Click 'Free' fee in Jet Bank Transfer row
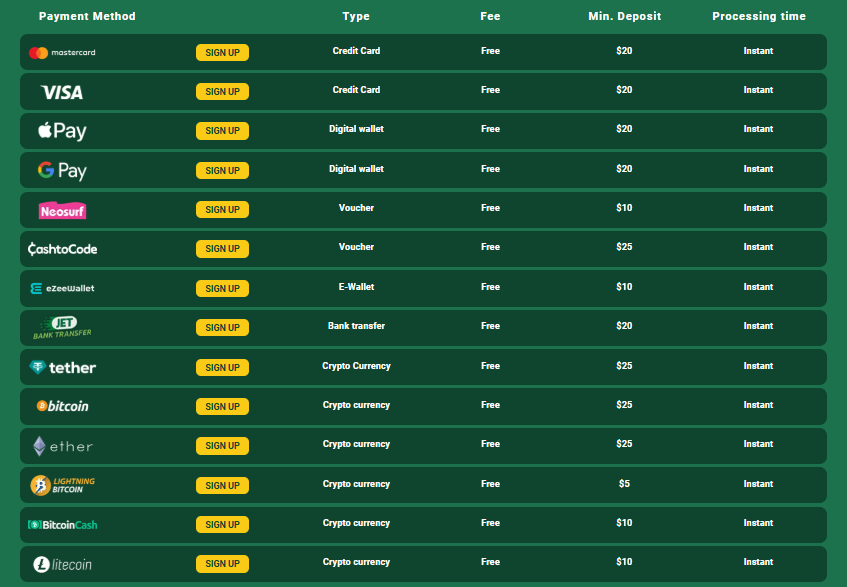This screenshot has width=847, height=587. [x=490, y=326]
